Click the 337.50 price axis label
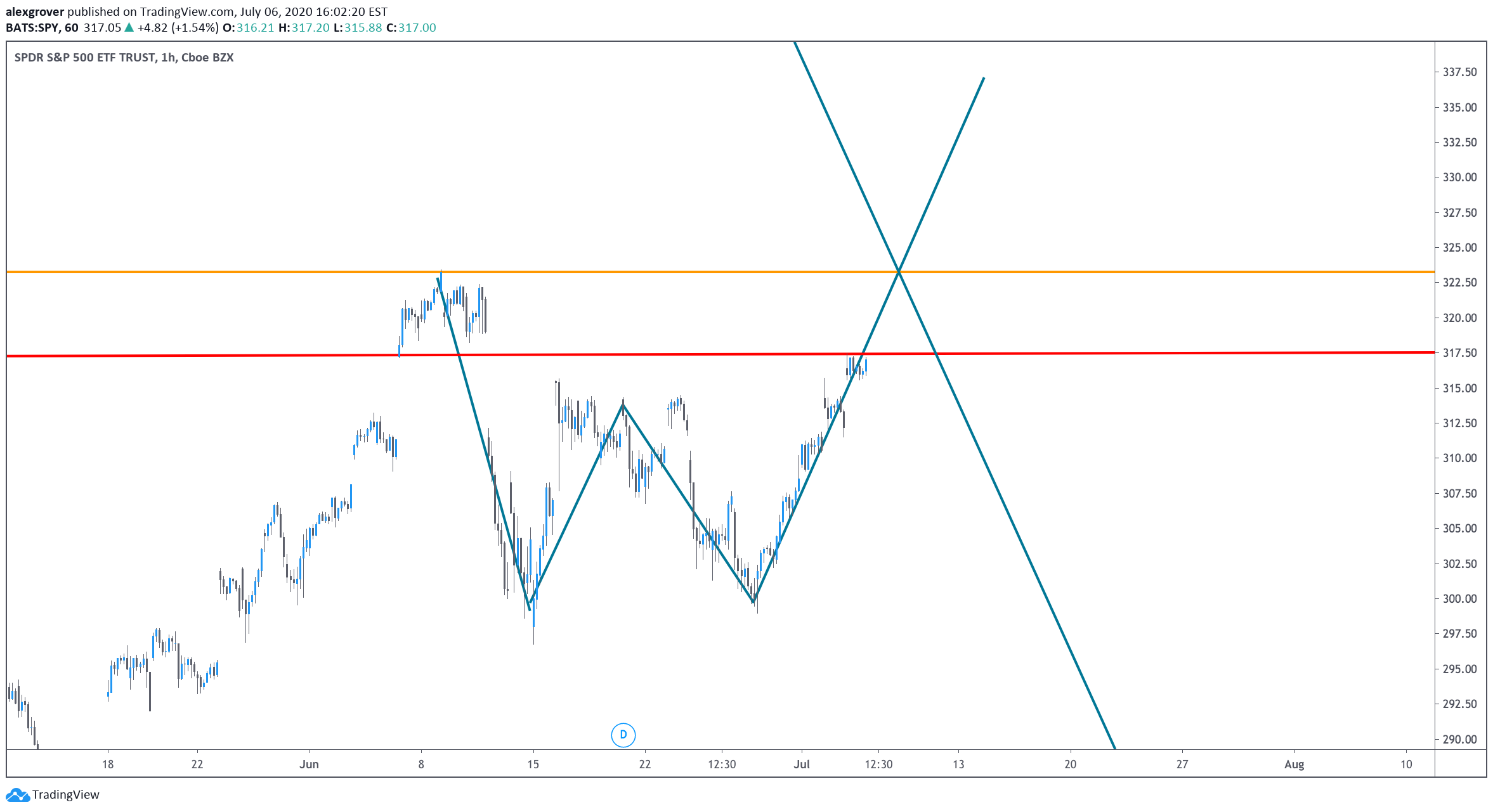 click(1459, 72)
